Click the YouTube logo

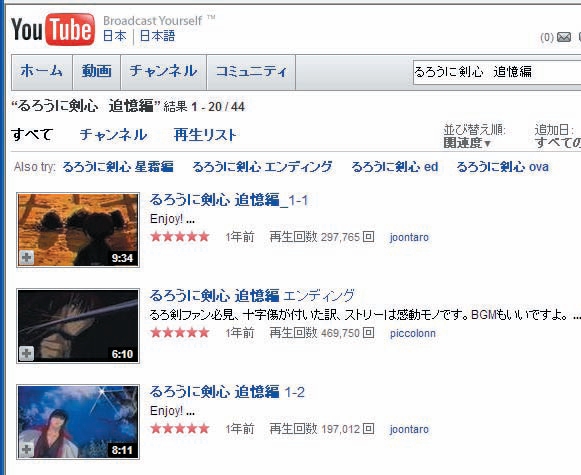[x=53, y=30]
